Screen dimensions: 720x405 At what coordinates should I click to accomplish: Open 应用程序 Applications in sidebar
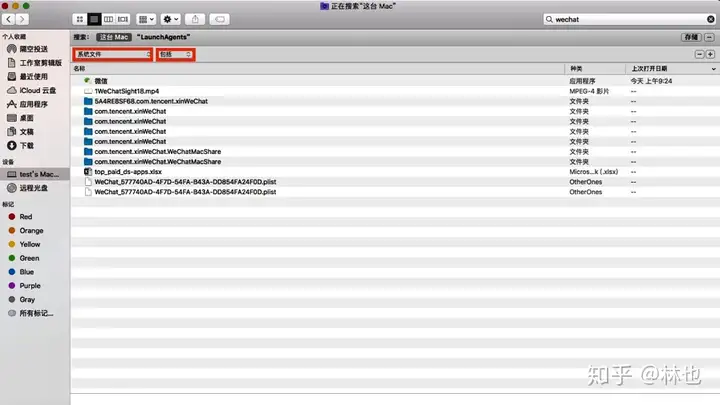click(x=35, y=104)
